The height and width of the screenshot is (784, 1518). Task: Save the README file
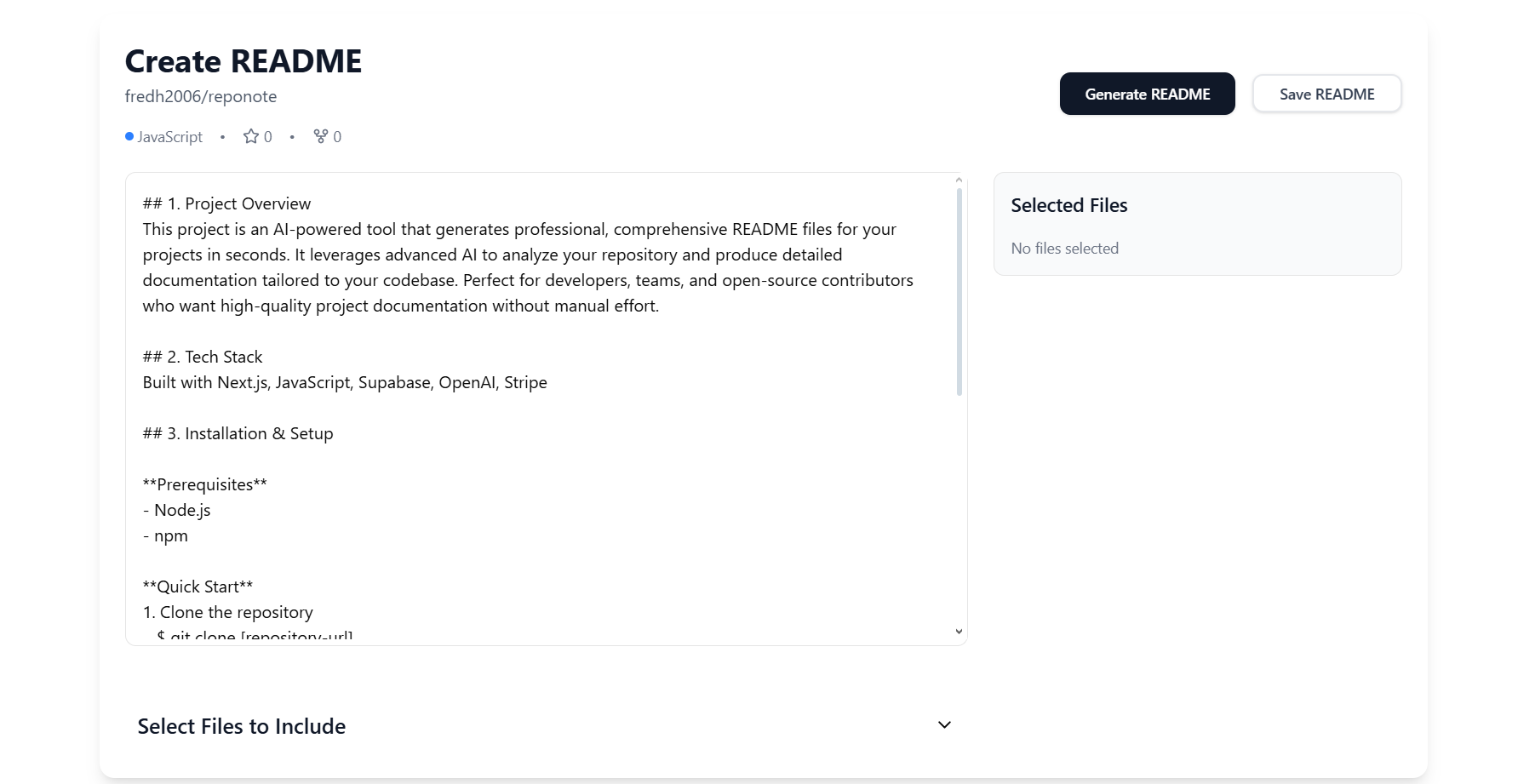pyautogui.click(x=1326, y=94)
